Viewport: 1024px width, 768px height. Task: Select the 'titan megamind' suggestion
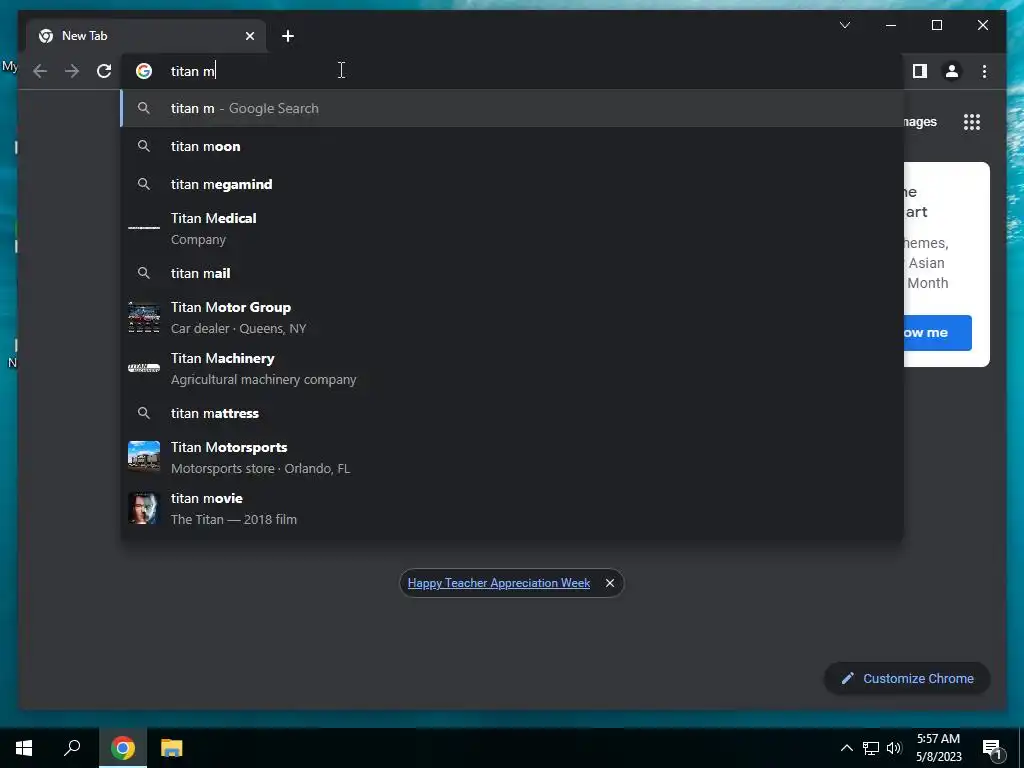pyautogui.click(x=512, y=184)
